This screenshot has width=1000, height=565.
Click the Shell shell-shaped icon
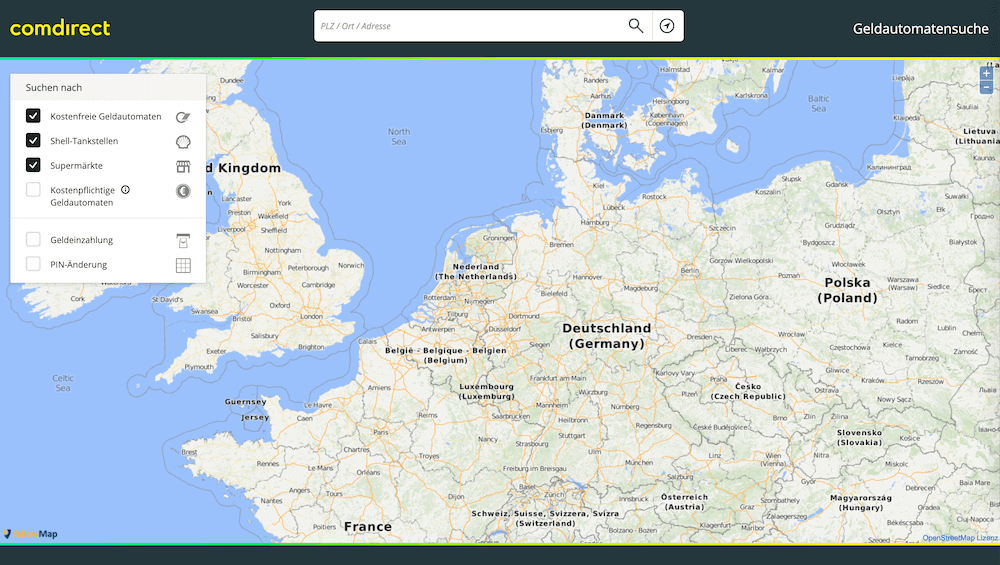[x=183, y=142]
